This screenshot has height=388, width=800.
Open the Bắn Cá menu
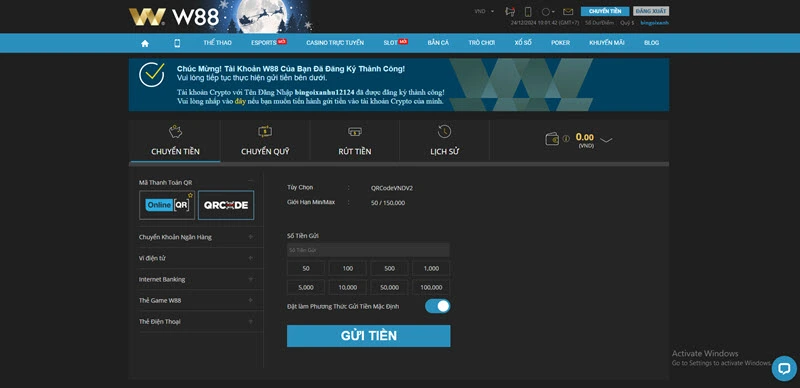pos(438,43)
